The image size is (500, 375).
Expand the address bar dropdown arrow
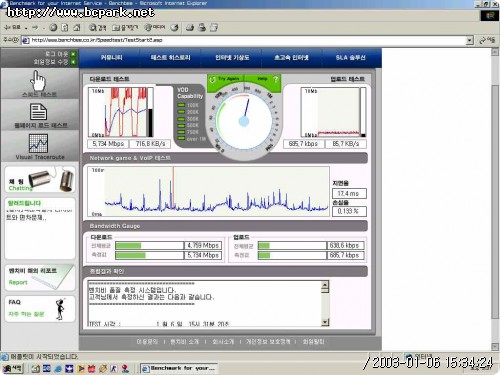pos(469,41)
